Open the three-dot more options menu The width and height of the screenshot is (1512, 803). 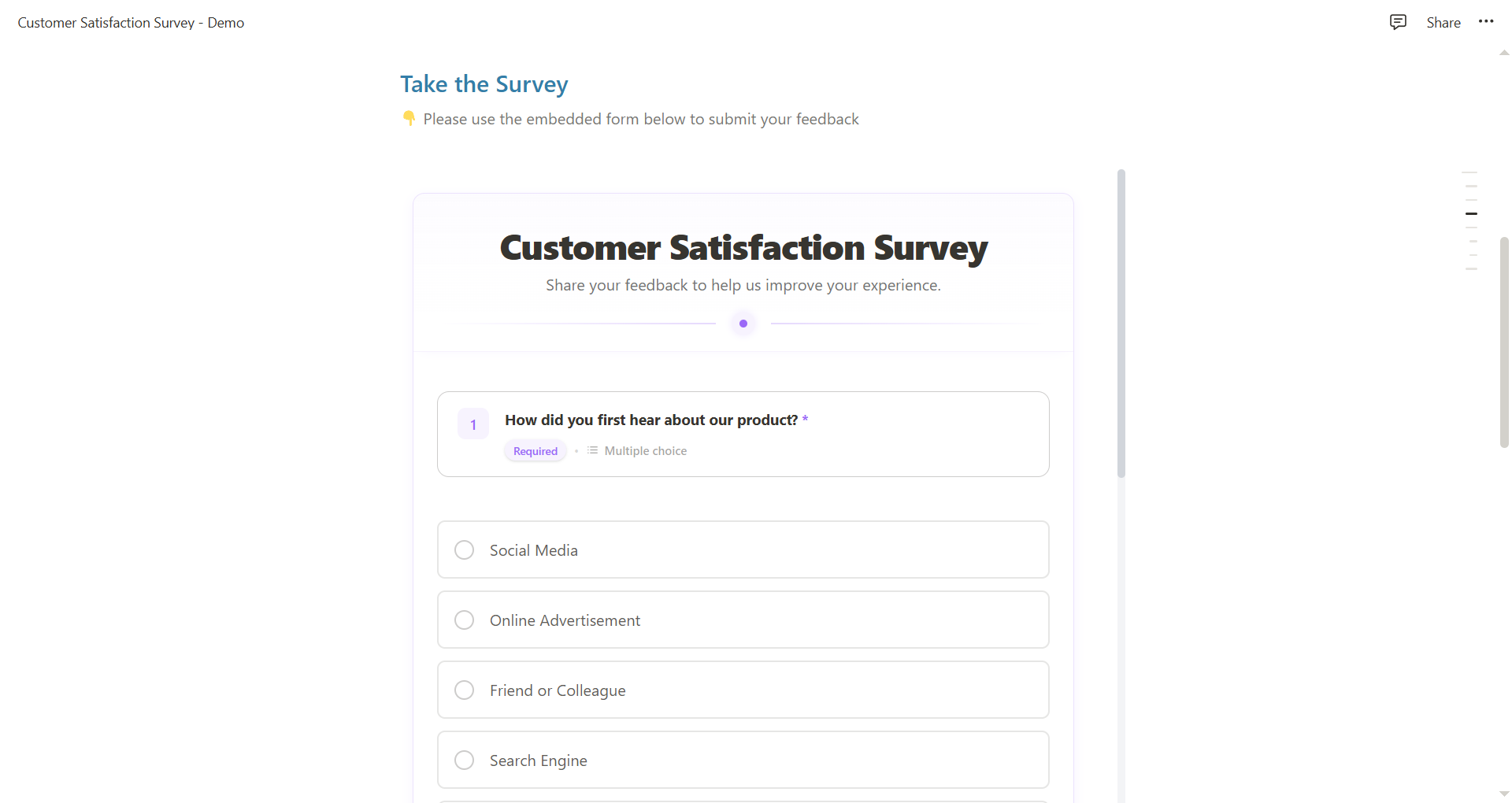[x=1486, y=22]
